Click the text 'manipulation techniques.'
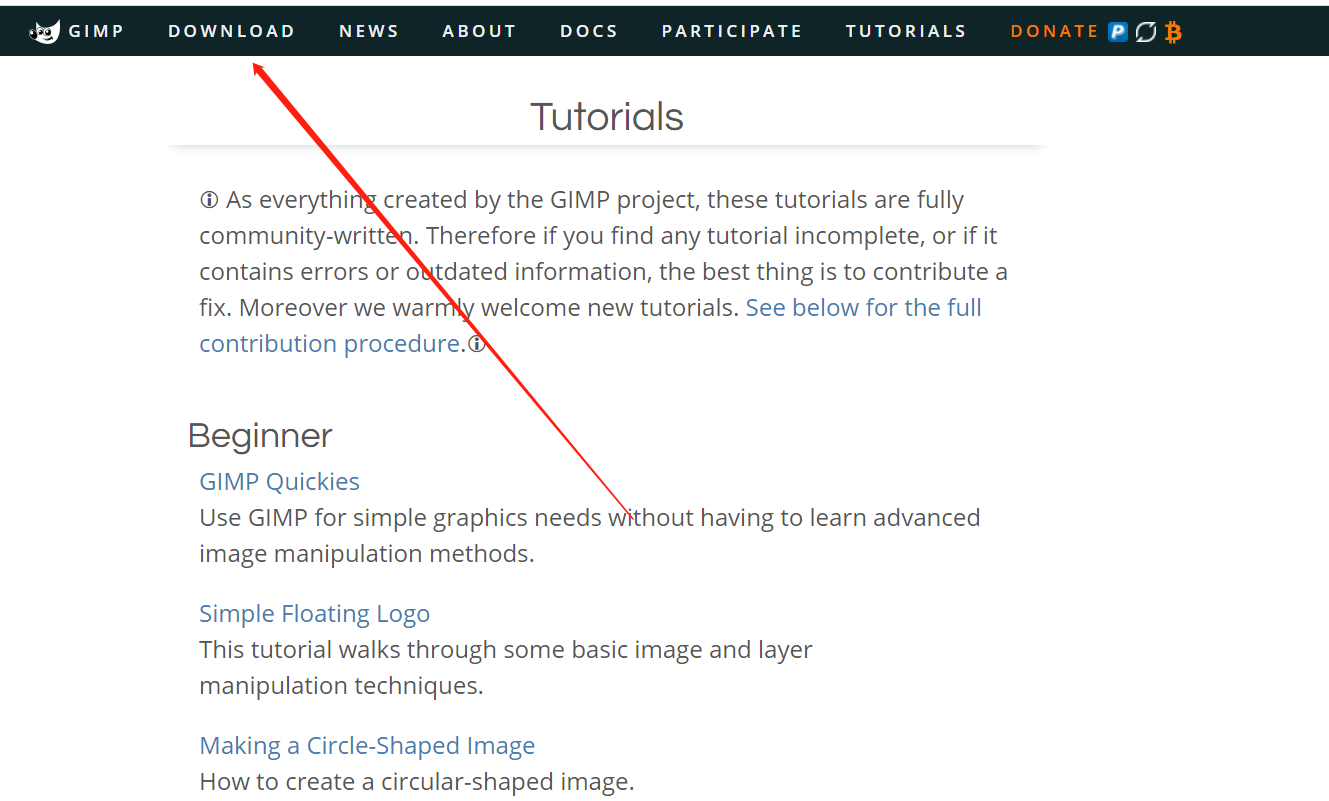 341,685
